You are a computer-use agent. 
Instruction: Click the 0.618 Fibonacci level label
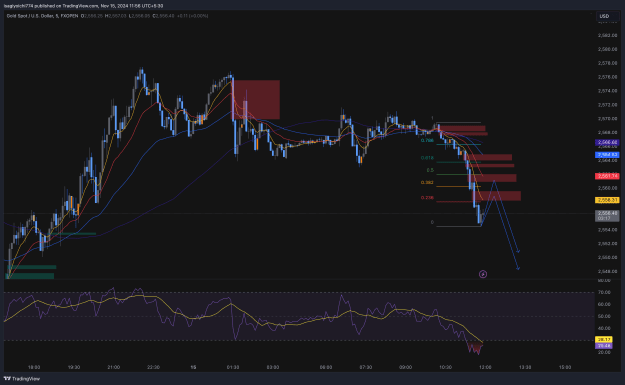tap(427, 158)
